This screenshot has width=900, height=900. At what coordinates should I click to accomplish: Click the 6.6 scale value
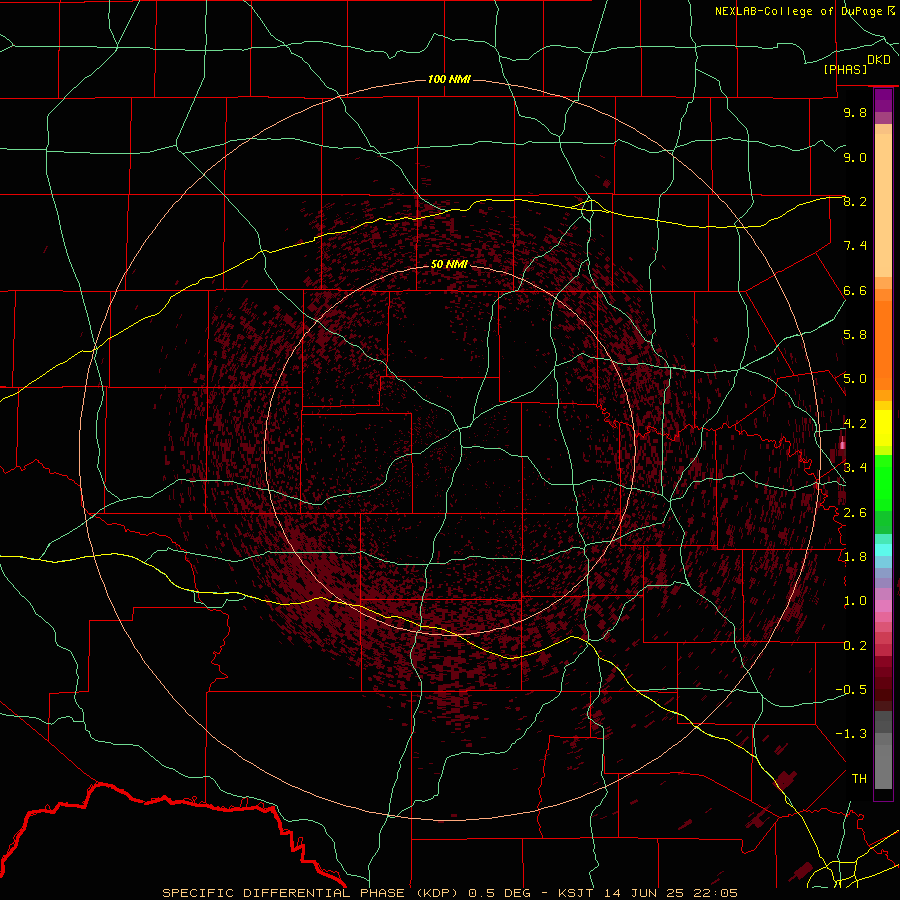[855, 290]
